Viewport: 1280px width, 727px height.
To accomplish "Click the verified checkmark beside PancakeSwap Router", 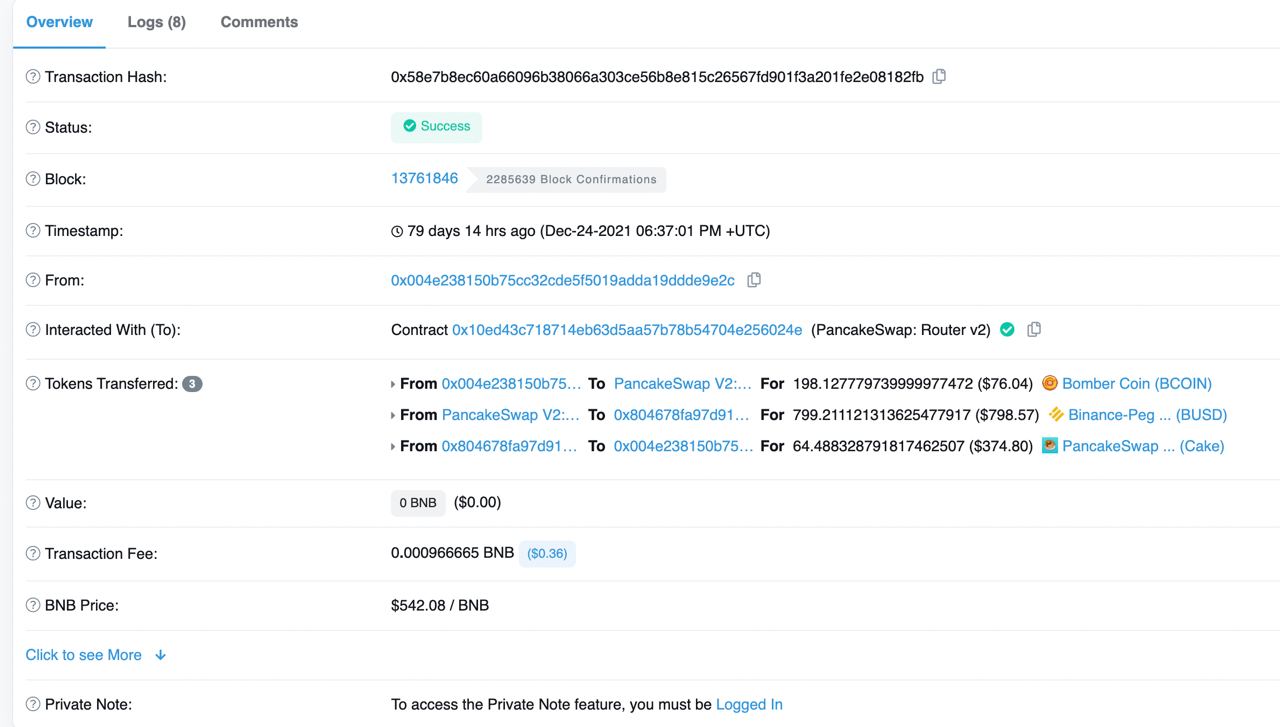I will click(1007, 329).
